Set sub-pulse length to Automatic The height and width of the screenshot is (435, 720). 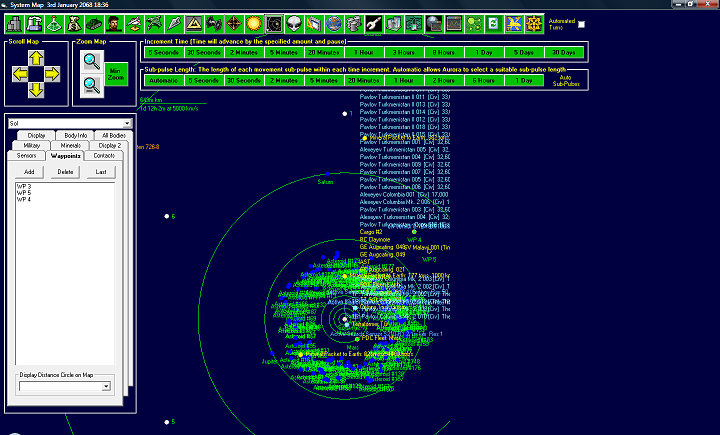[163, 80]
